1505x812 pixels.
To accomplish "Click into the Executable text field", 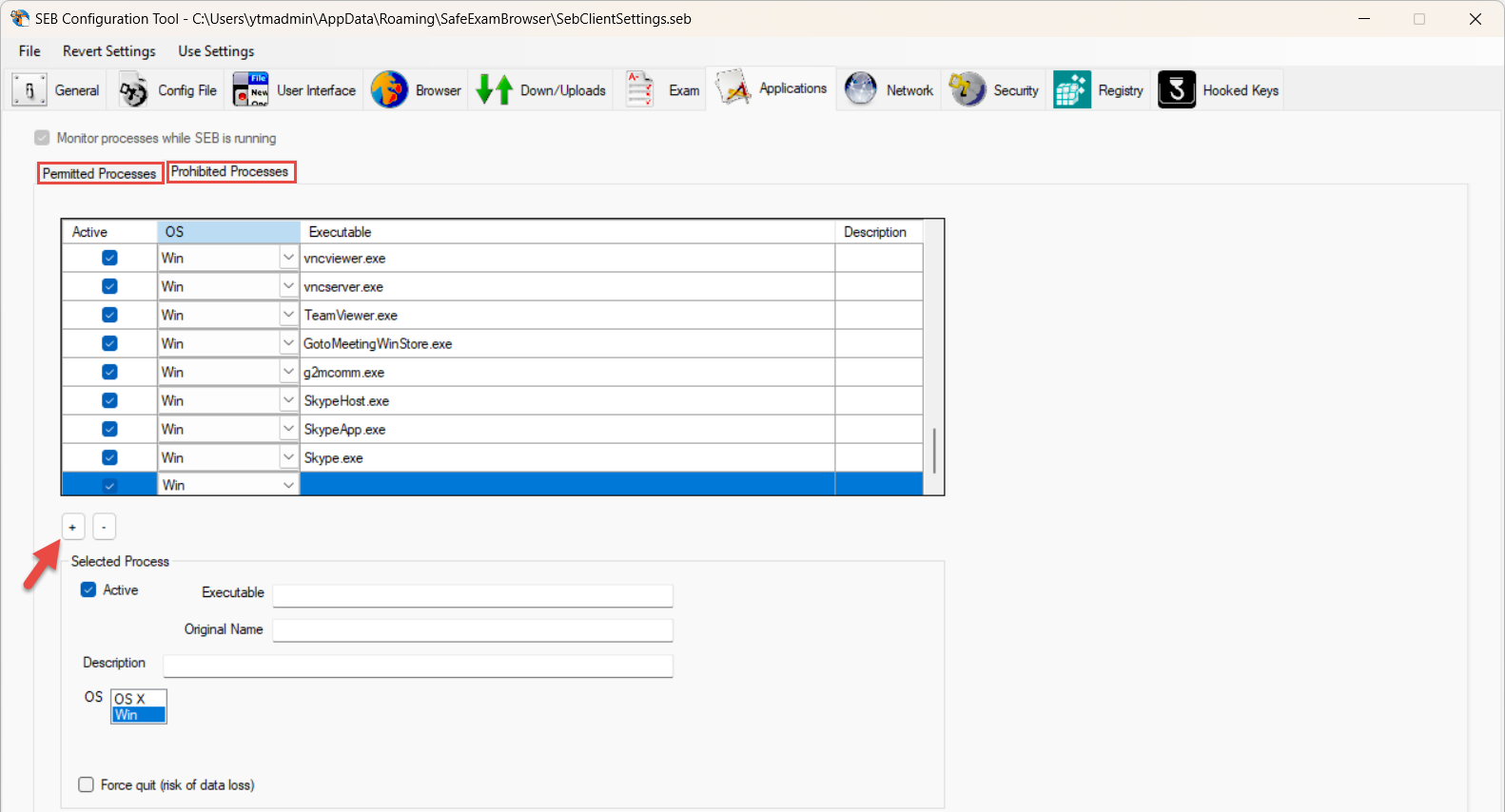I will [472, 595].
